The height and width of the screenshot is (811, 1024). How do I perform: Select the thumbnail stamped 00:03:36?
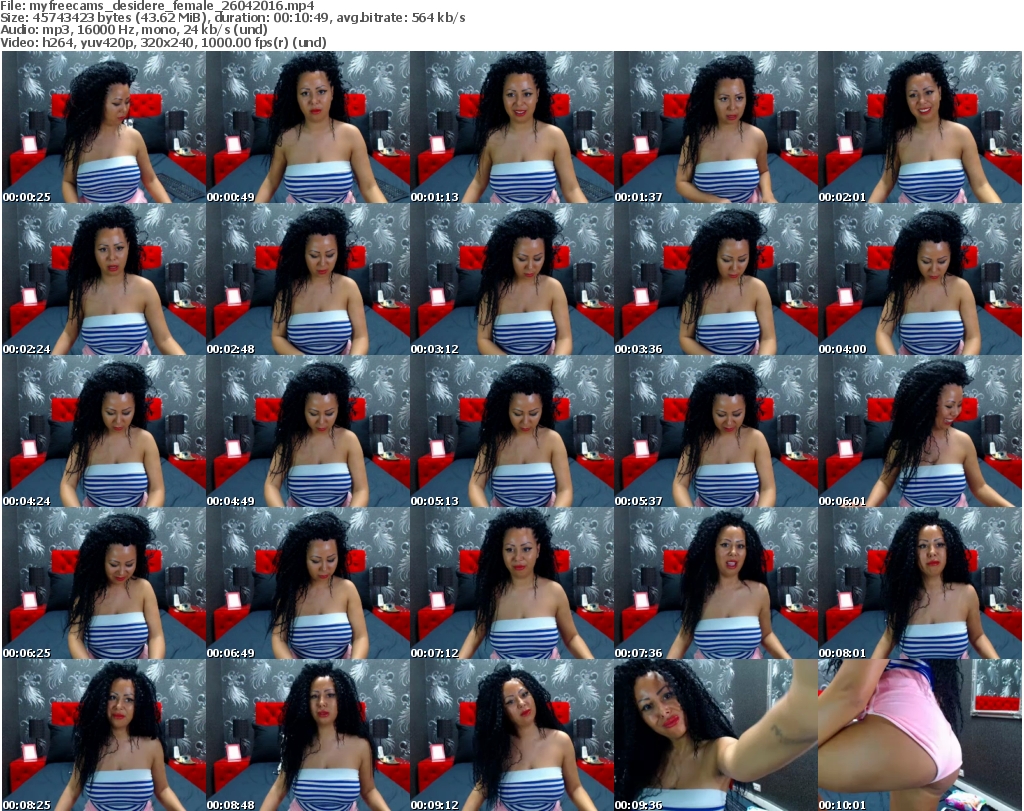tap(716, 279)
